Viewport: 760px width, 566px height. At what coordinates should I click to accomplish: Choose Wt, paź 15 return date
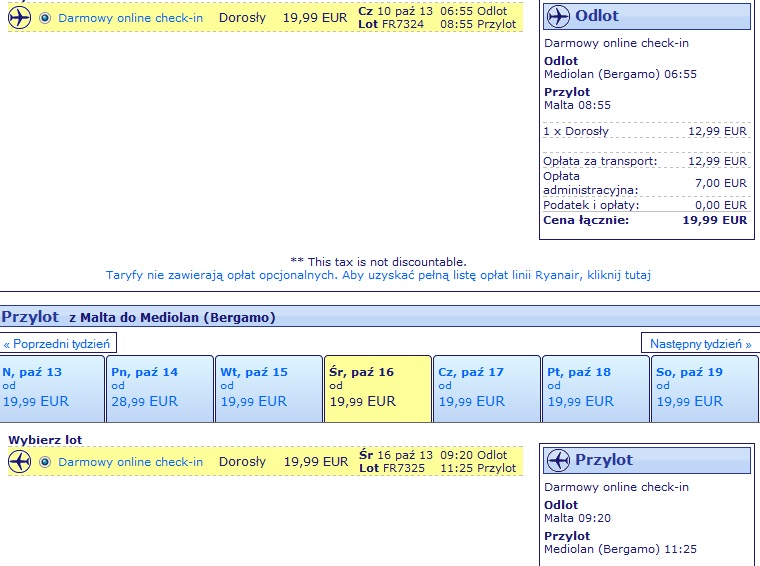point(269,389)
